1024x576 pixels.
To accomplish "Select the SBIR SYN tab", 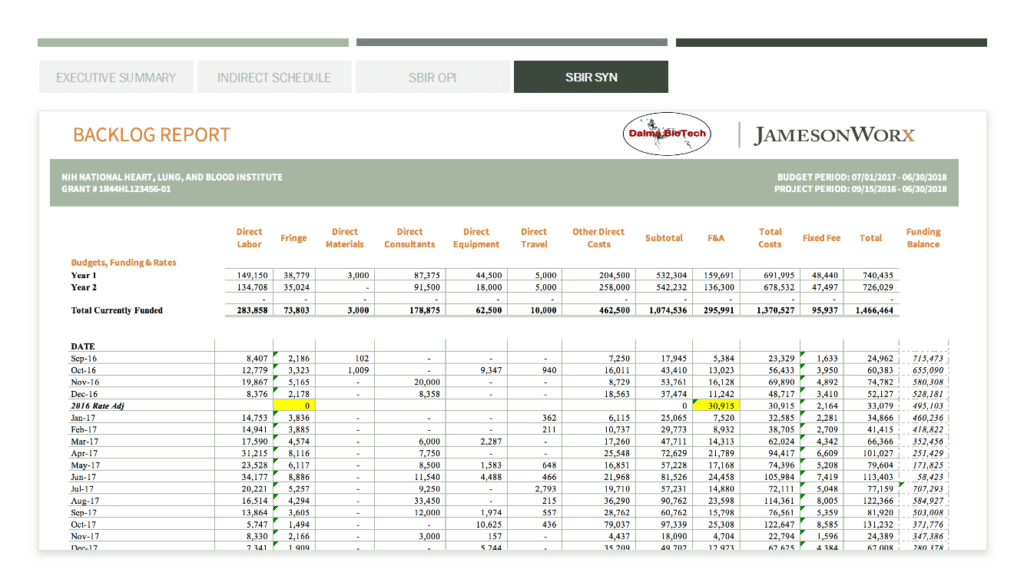I will tap(591, 77).
